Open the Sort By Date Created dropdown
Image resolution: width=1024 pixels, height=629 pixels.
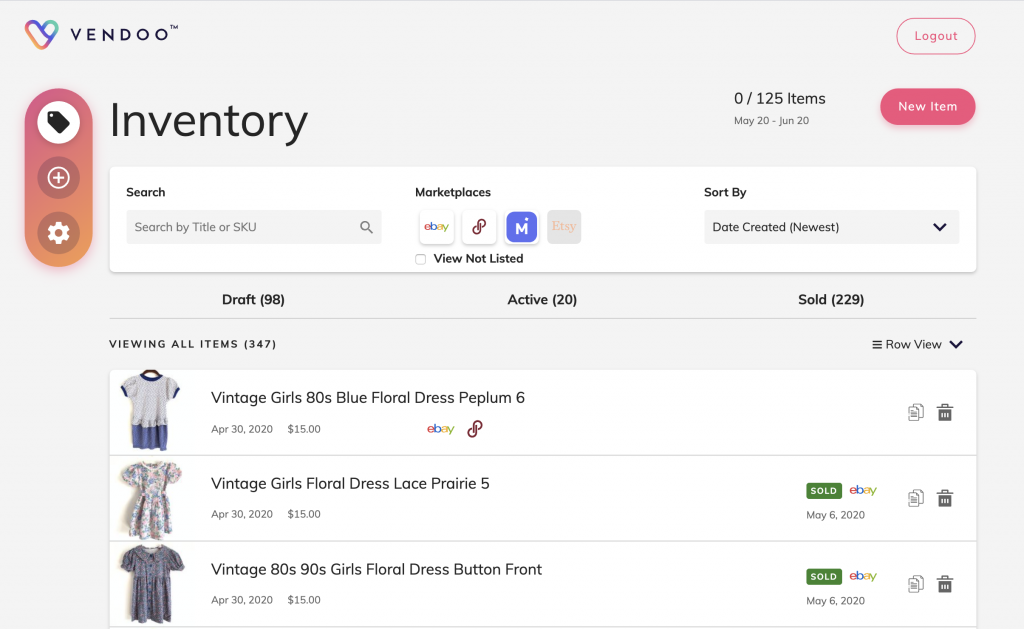[831, 227]
